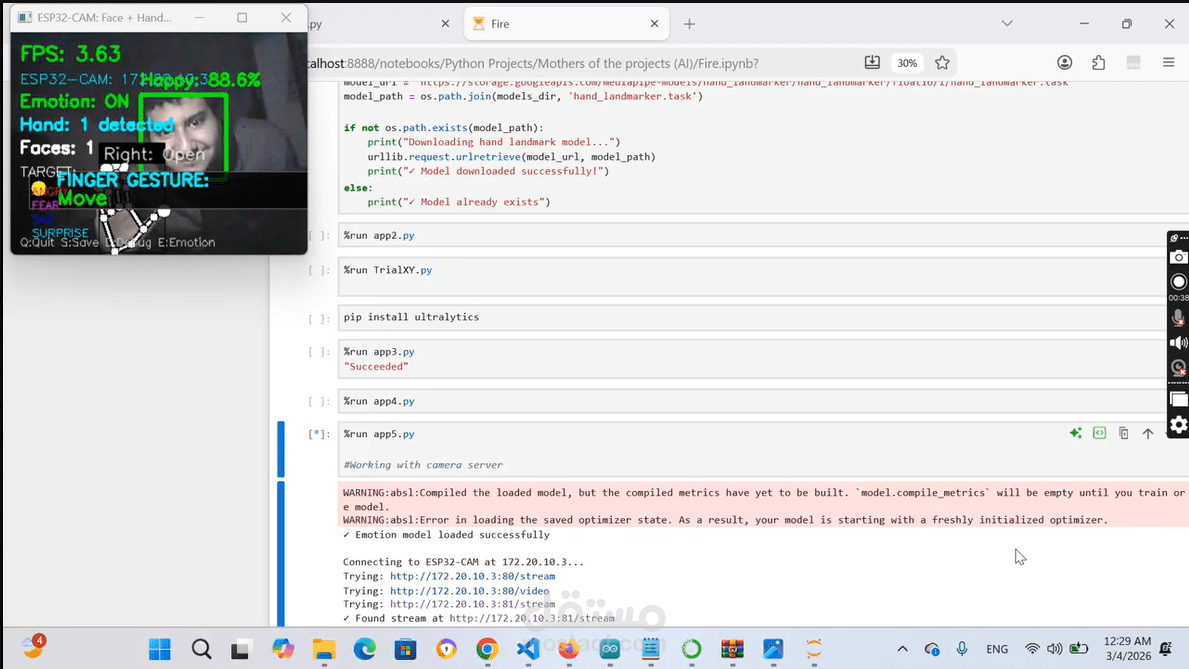1189x669 pixels.
Task: Launch Copilot from the taskbar
Action: point(283,649)
